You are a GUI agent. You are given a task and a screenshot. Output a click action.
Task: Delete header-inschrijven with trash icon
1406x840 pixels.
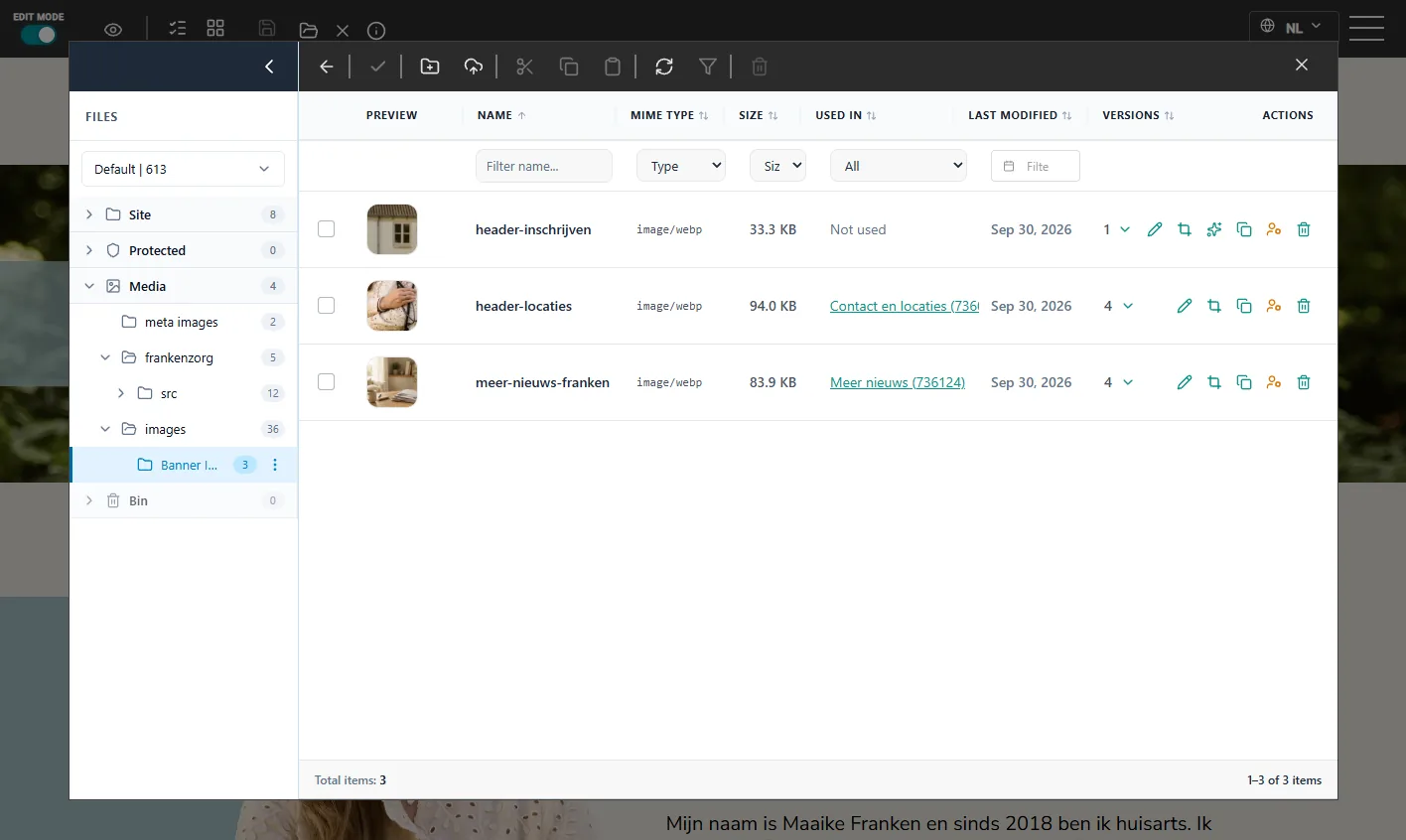click(1304, 229)
